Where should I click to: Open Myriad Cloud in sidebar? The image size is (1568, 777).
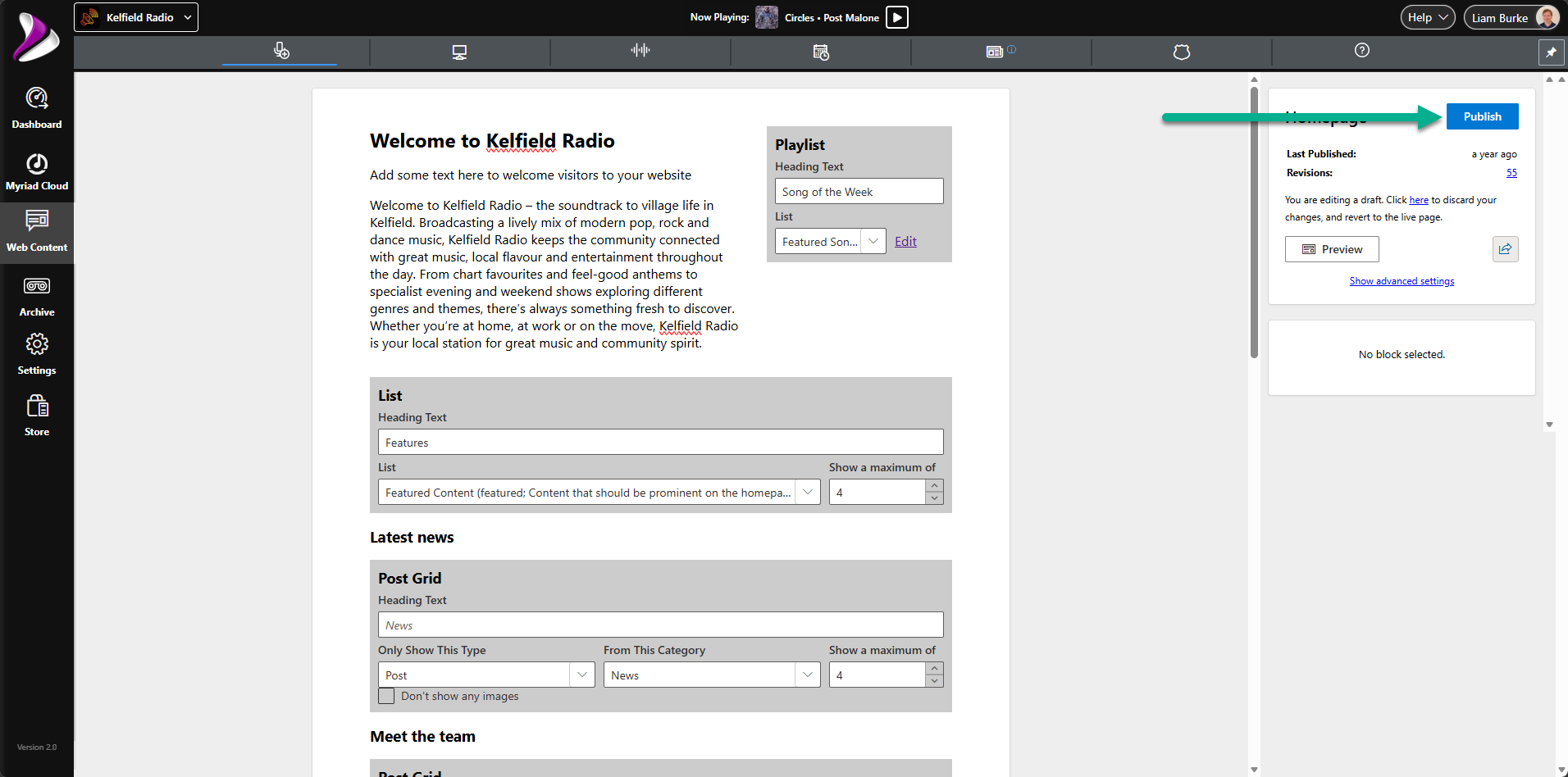point(37,172)
